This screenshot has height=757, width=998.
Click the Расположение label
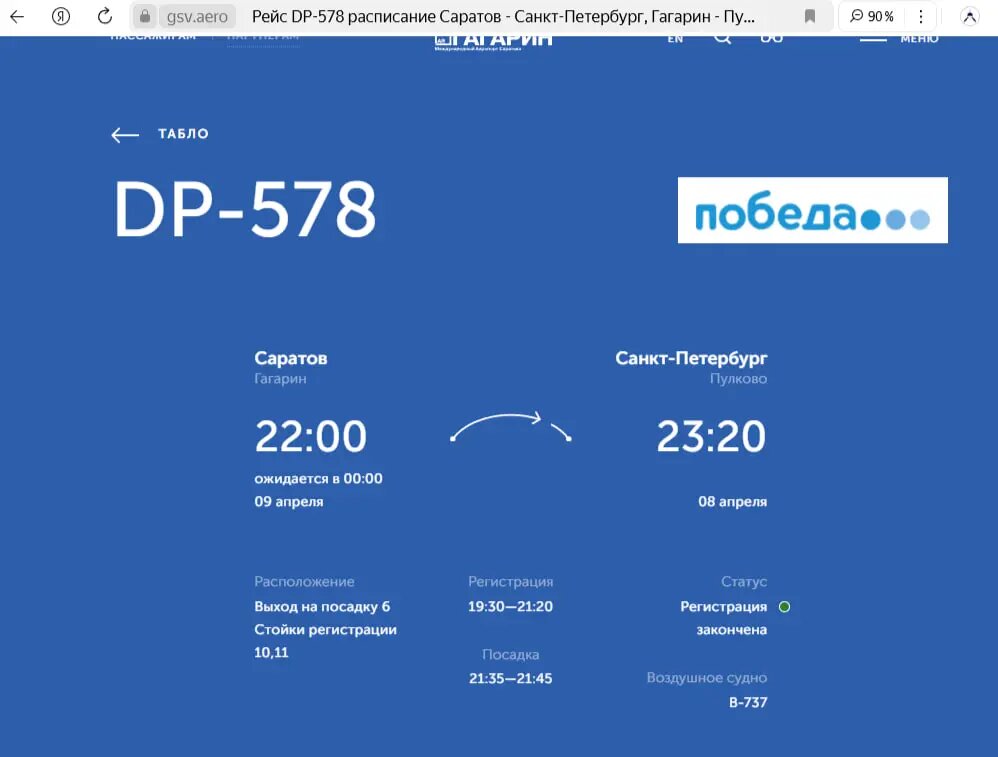pos(304,582)
